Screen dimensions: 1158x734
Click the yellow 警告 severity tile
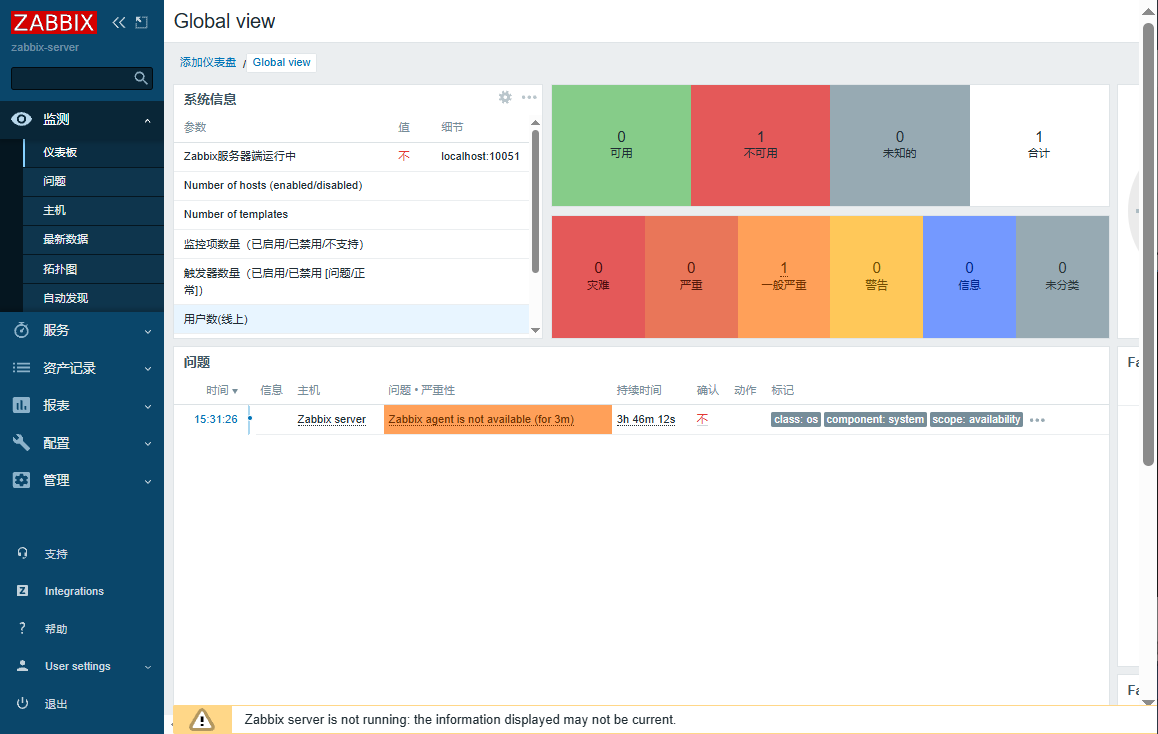[x=877, y=276]
